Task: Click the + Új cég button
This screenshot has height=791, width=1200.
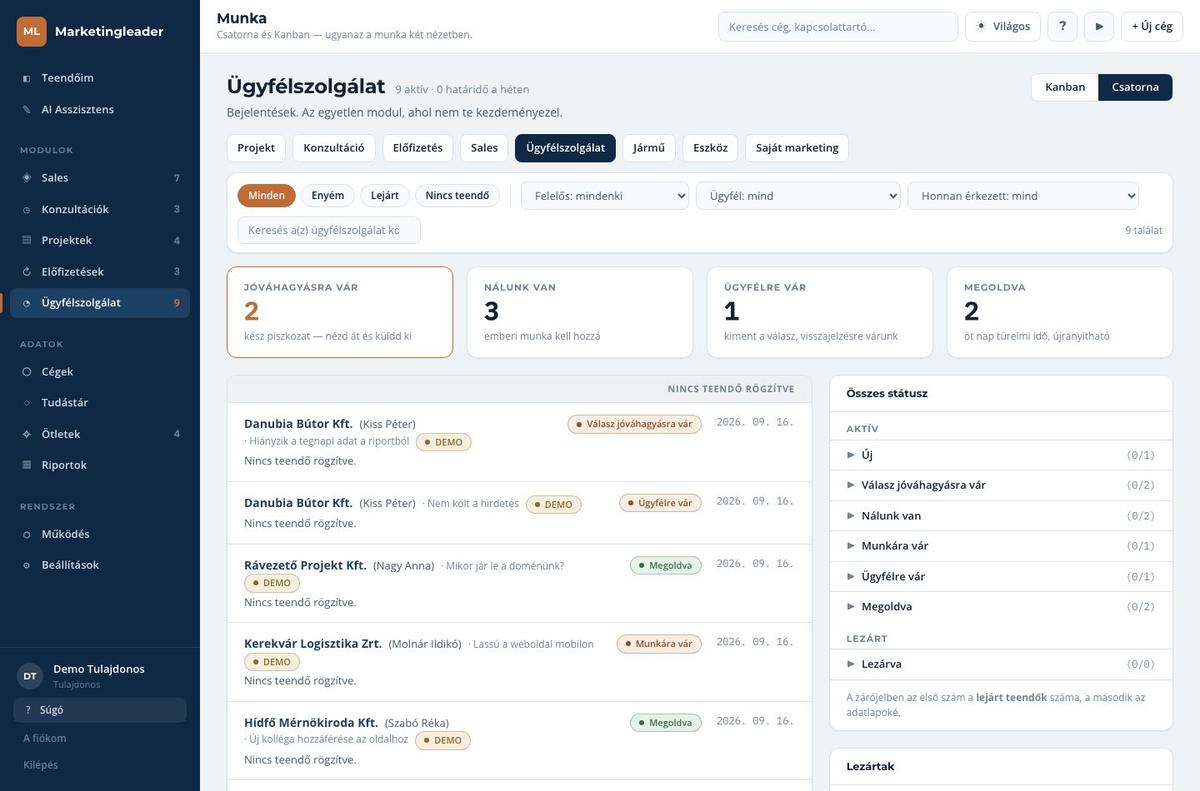Action: click(1152, 26)
